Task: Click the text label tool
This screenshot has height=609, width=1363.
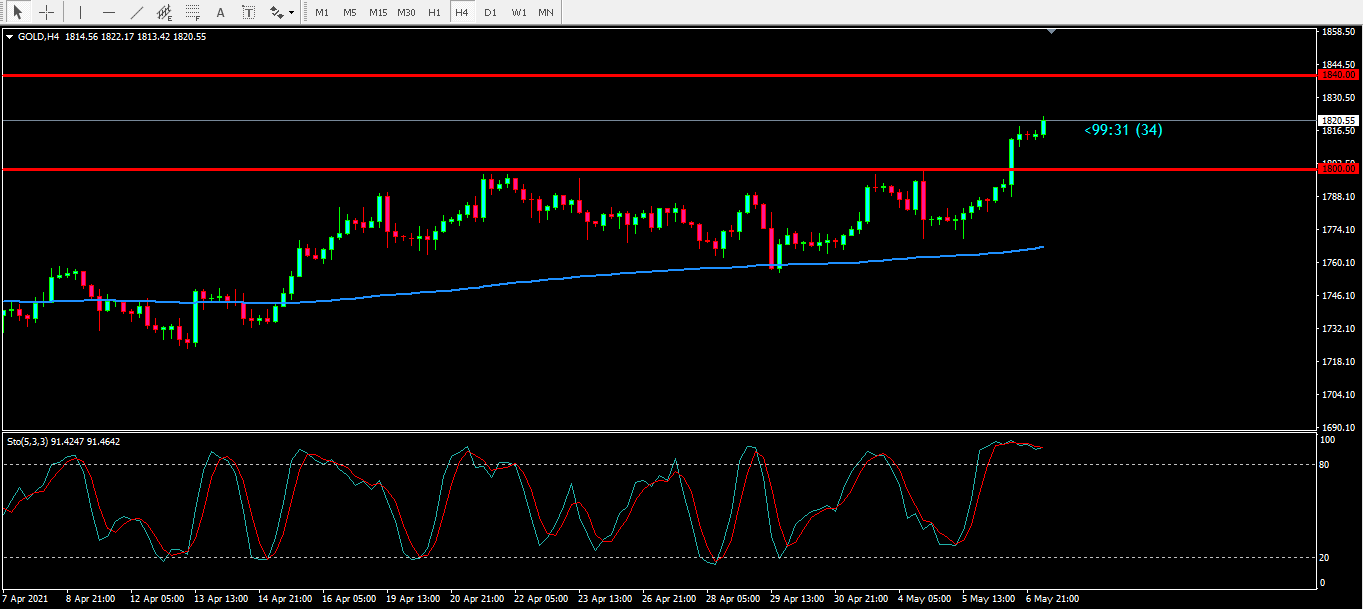Action: pos(248,13)
